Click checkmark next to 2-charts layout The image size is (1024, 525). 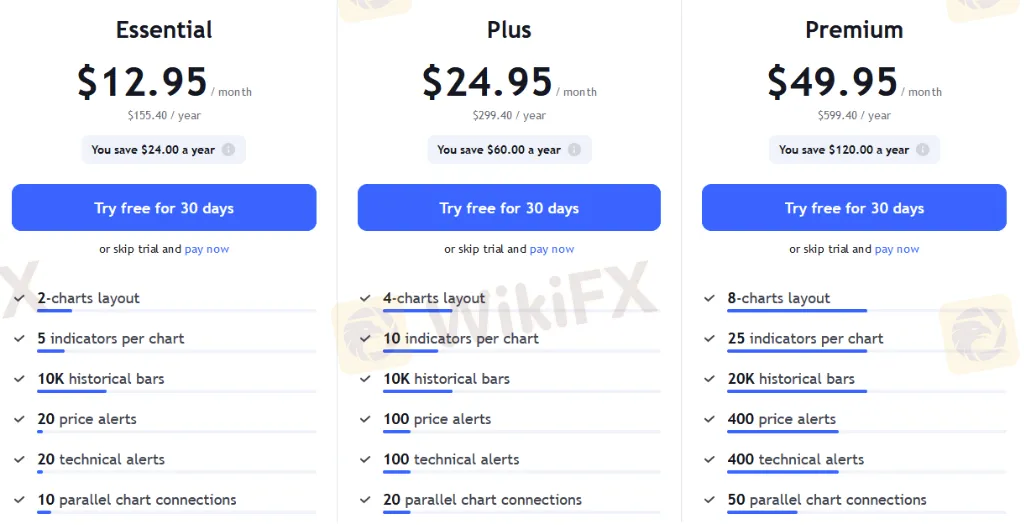coord(20,298)
